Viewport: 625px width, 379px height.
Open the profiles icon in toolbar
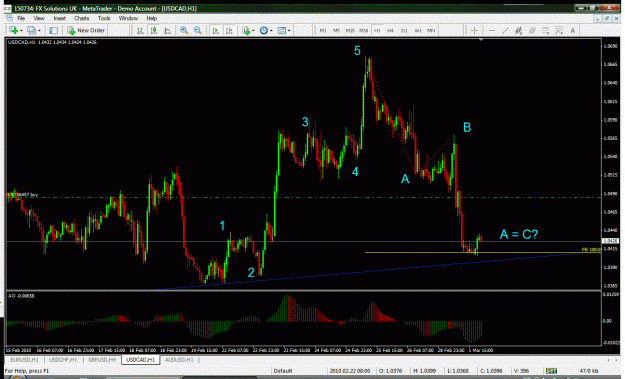click(x=31, y=30)
